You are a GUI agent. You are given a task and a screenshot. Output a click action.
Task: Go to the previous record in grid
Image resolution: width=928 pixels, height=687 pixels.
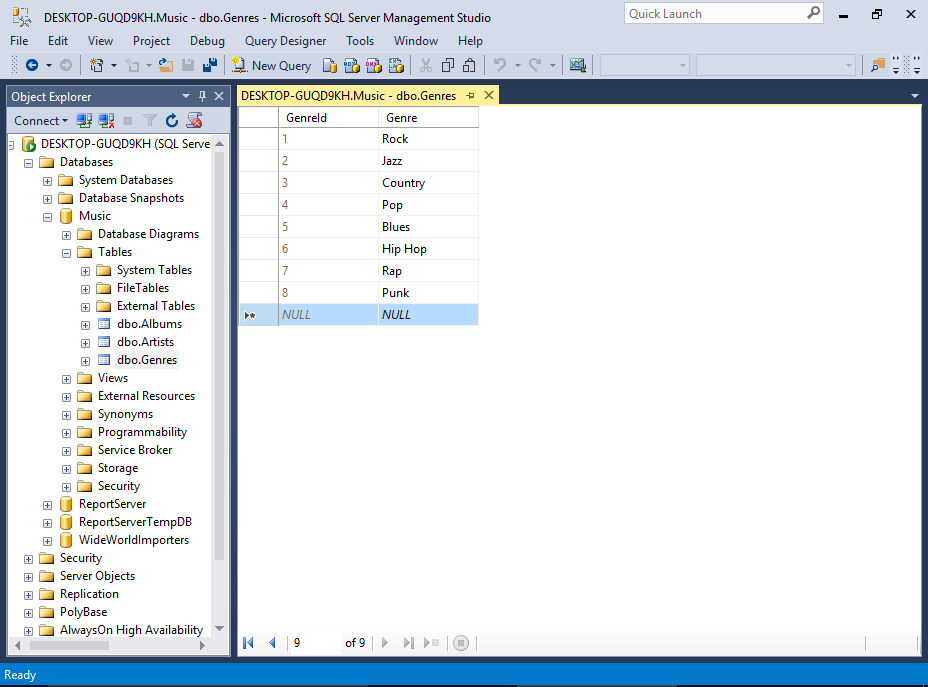click(x=272, y=643)
